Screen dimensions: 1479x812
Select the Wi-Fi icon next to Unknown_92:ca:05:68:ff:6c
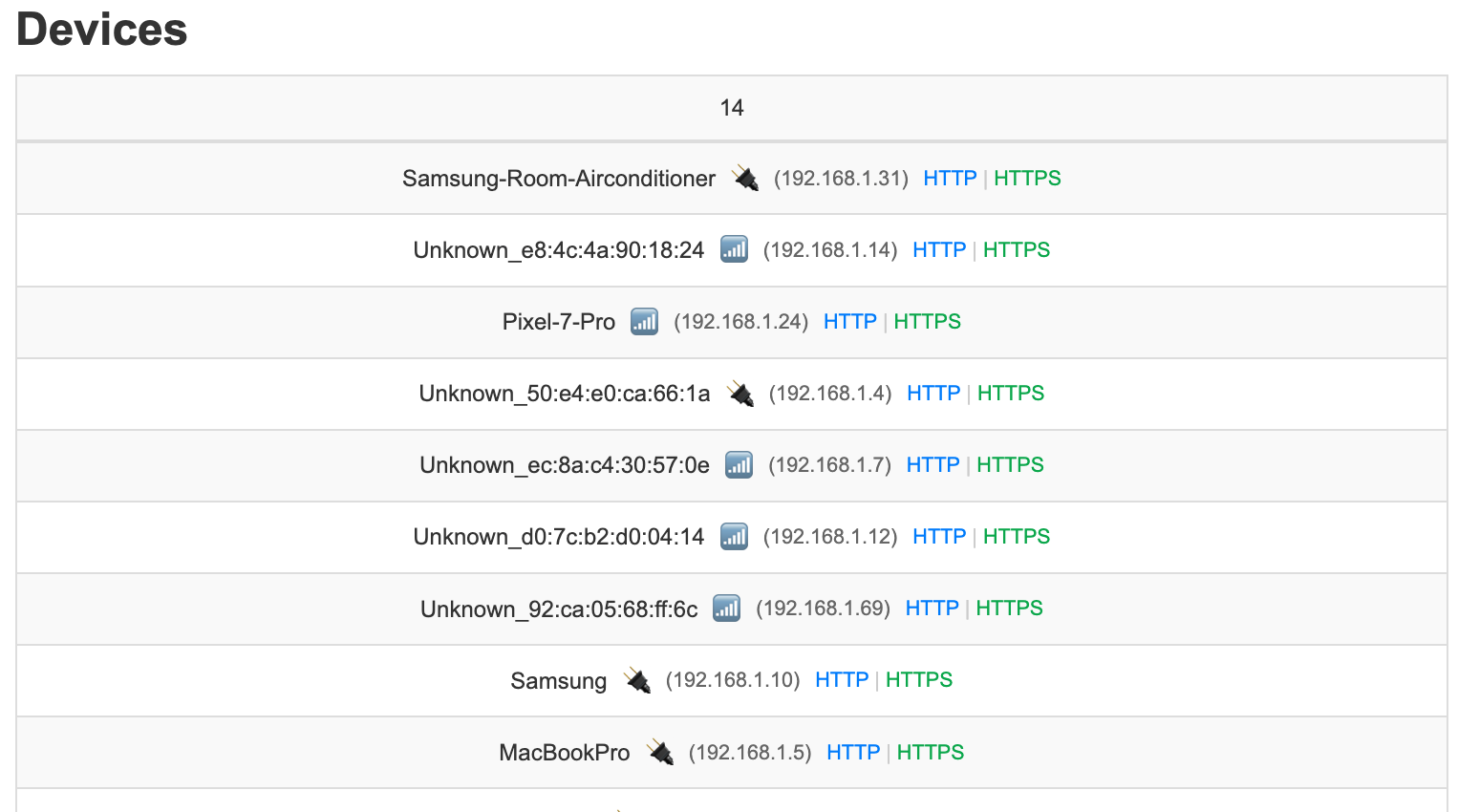click(x=726, y=608)
